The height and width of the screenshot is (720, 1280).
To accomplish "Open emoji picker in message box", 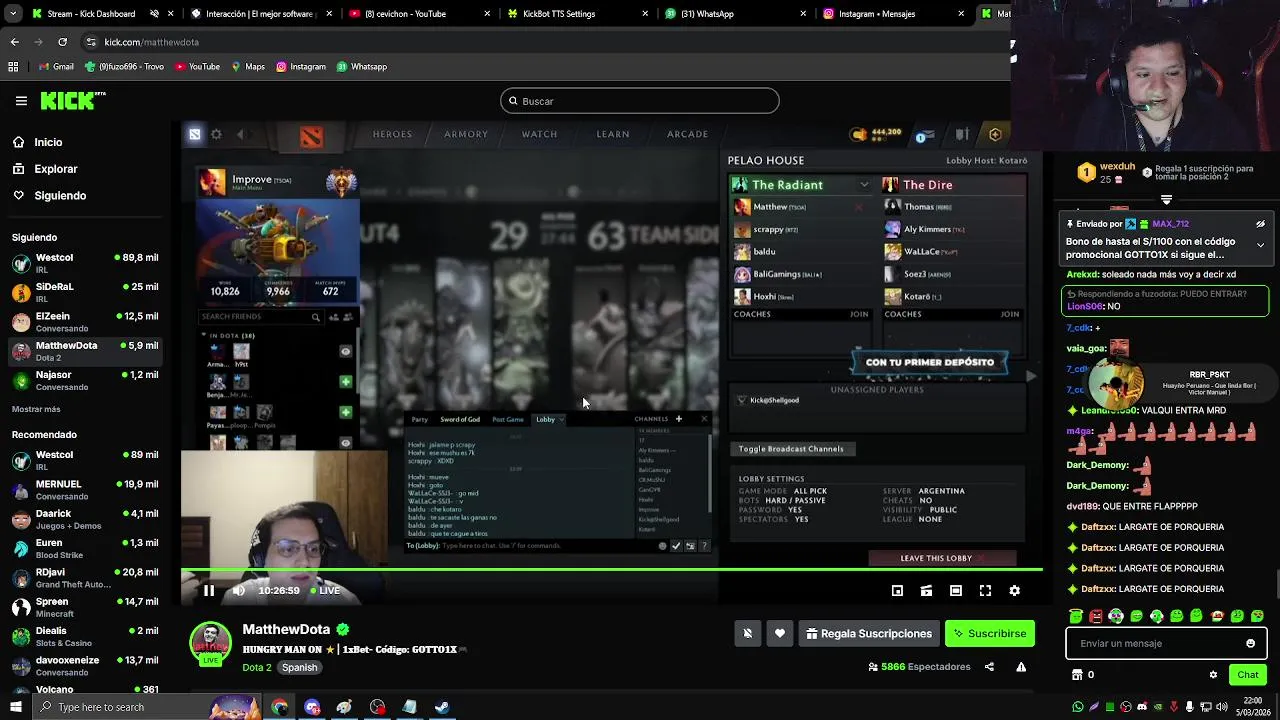I will tap(1250, 643).
